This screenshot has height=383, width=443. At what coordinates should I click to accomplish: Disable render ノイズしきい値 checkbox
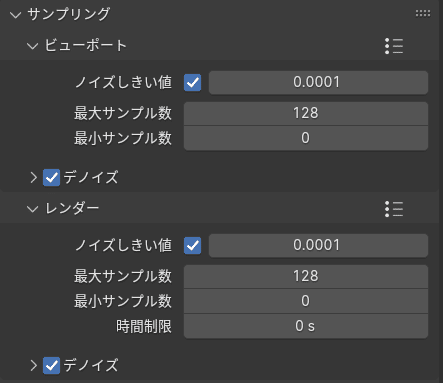(x=193, y=246)
